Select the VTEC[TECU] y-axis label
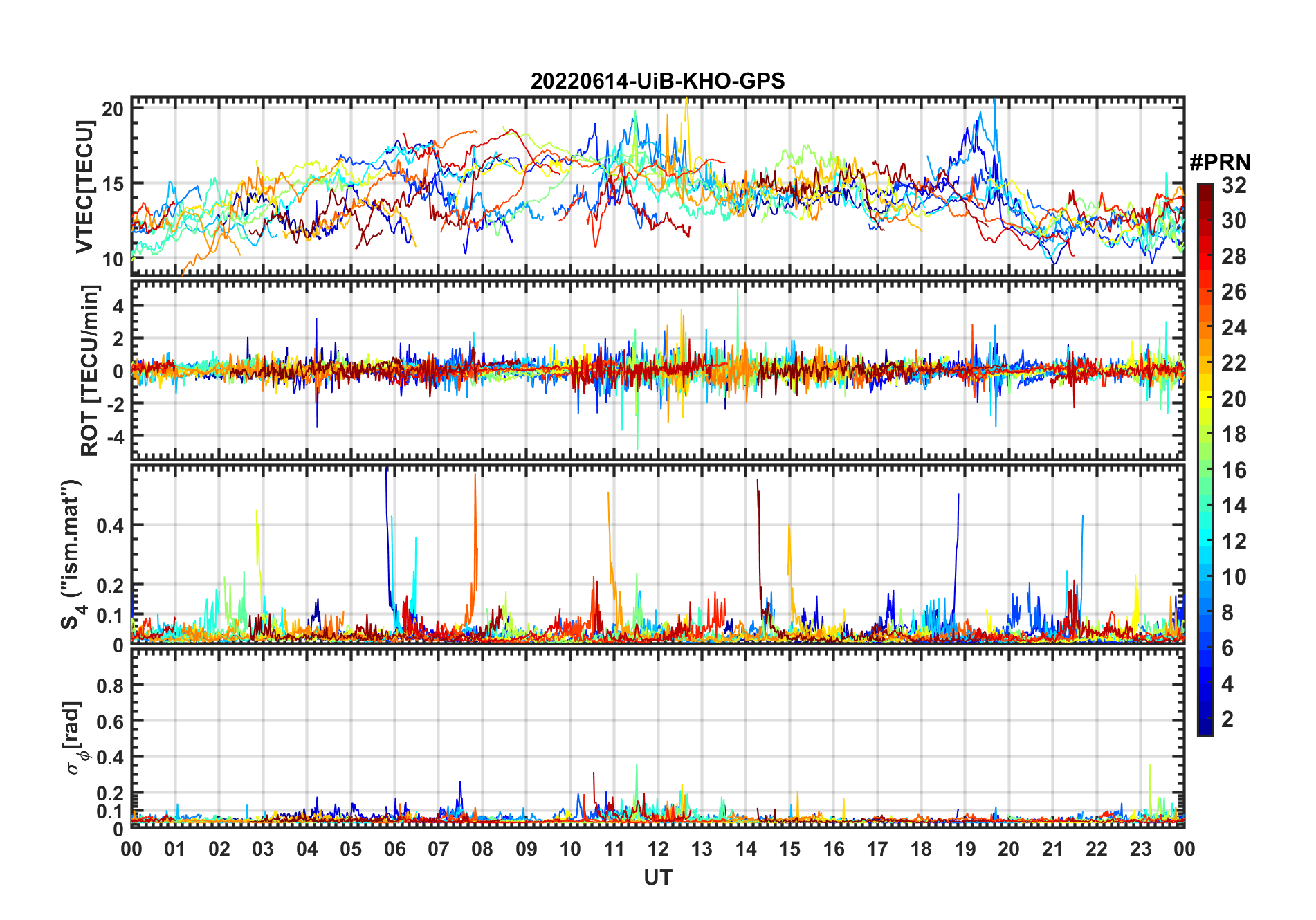1316x920 pixels. (x=84, y=187)
